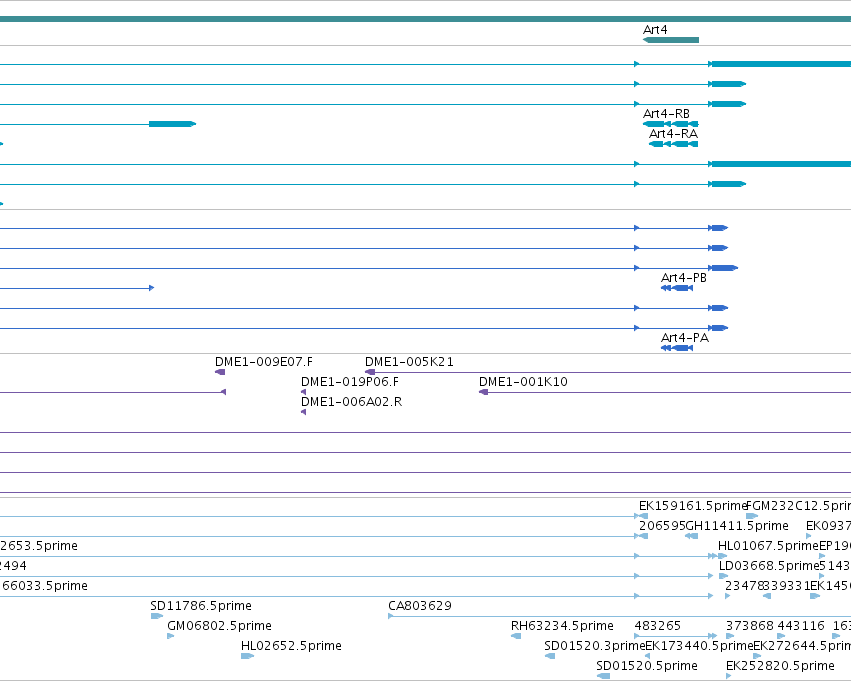Click the EK252820.5prime EST label
Viewport: 851px width, 681px height.
pyautogui.click(x=780, y=666)
